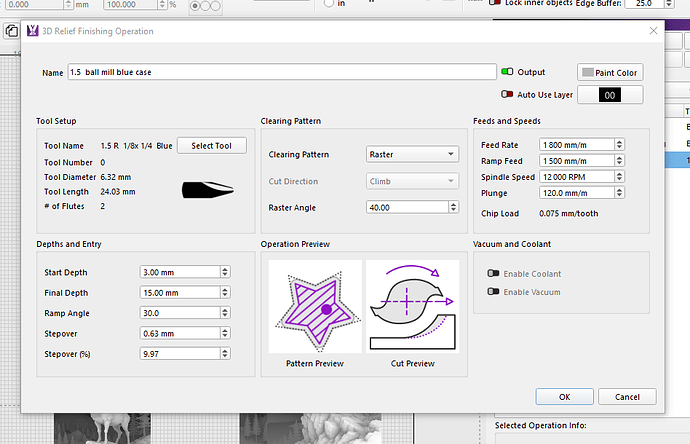The width and height of the screenshot is (690, 444).
Task: Click the star Pattern Preview image
Action: 315,306
